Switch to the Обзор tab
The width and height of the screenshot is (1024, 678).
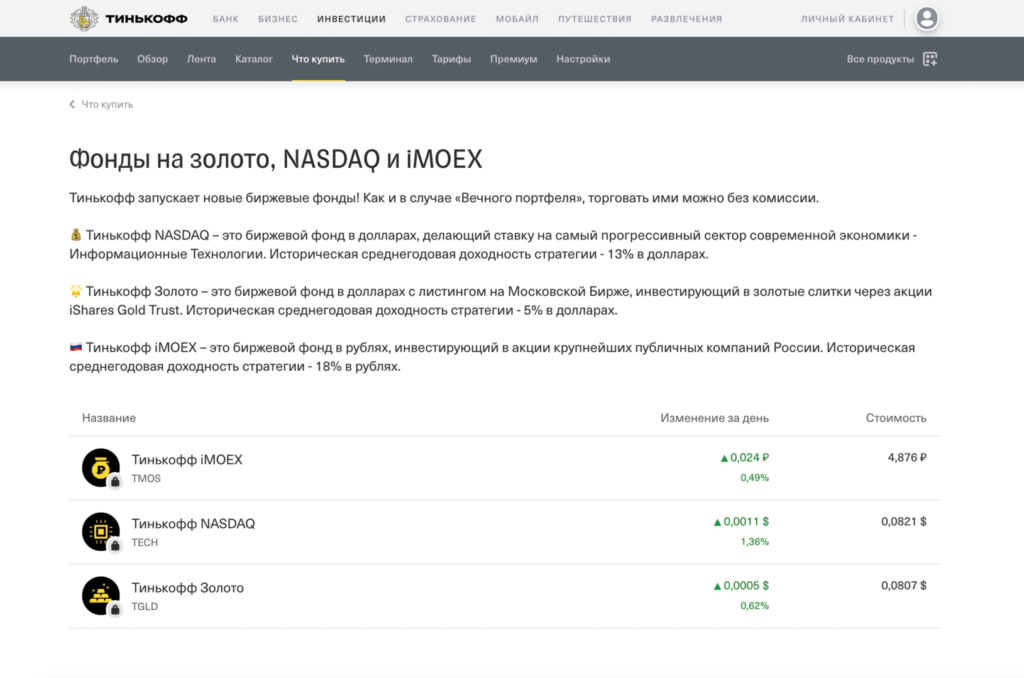(x=152, y=59)
